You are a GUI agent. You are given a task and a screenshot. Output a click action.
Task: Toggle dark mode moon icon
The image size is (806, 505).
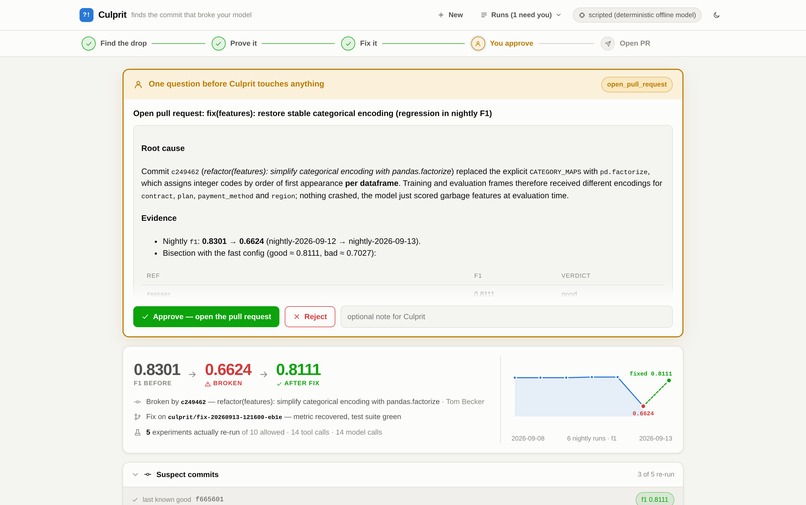click(716, 15)
